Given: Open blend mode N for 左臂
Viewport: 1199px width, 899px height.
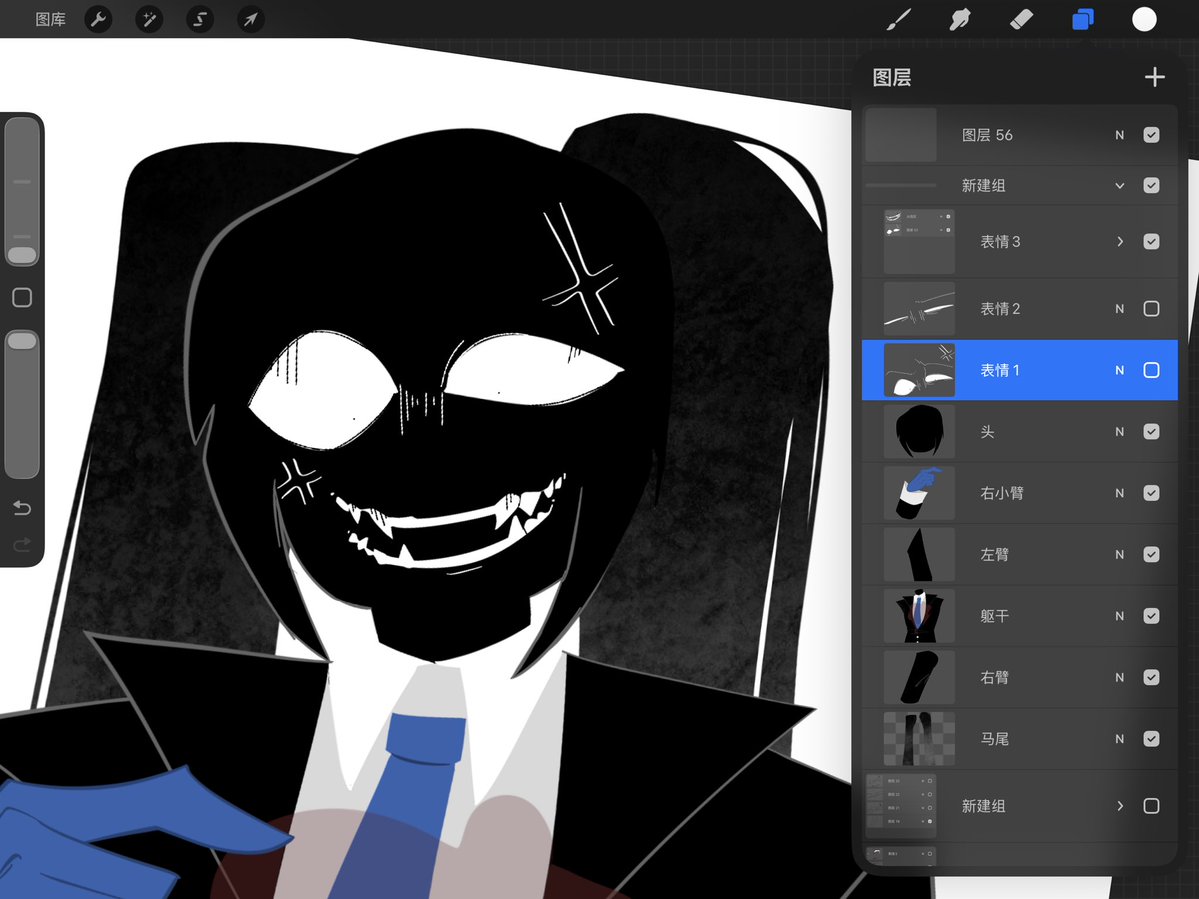Looking at the screenshot, I should [1119, 554].
